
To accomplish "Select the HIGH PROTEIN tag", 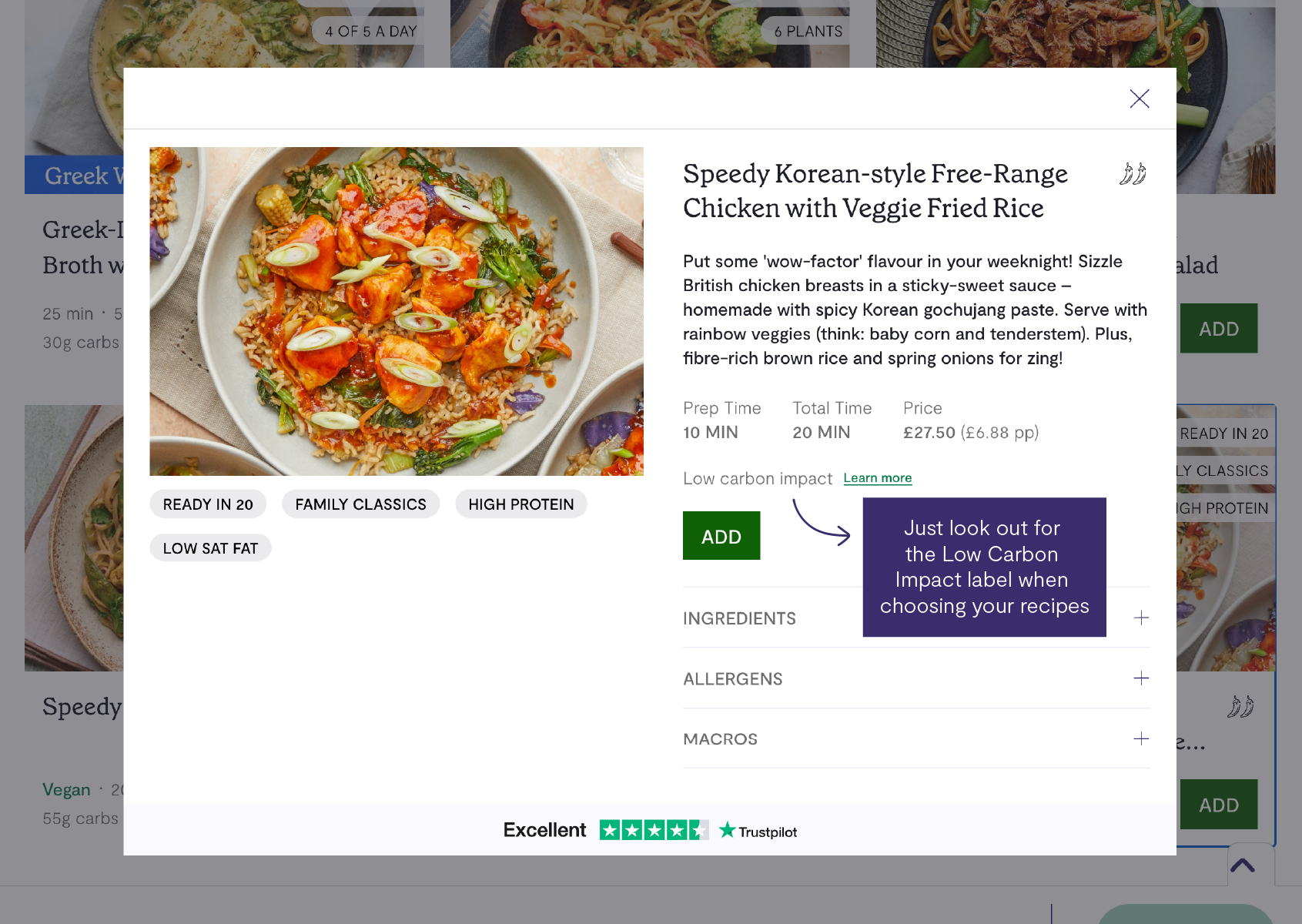I will point(520,504).
